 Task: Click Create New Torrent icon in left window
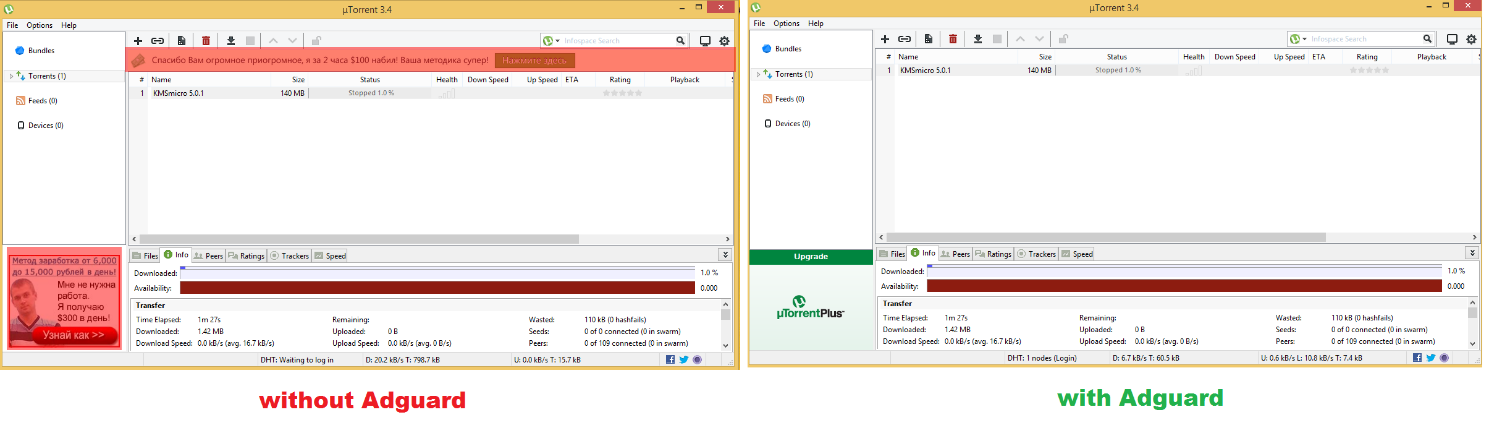tap(181, 41)
